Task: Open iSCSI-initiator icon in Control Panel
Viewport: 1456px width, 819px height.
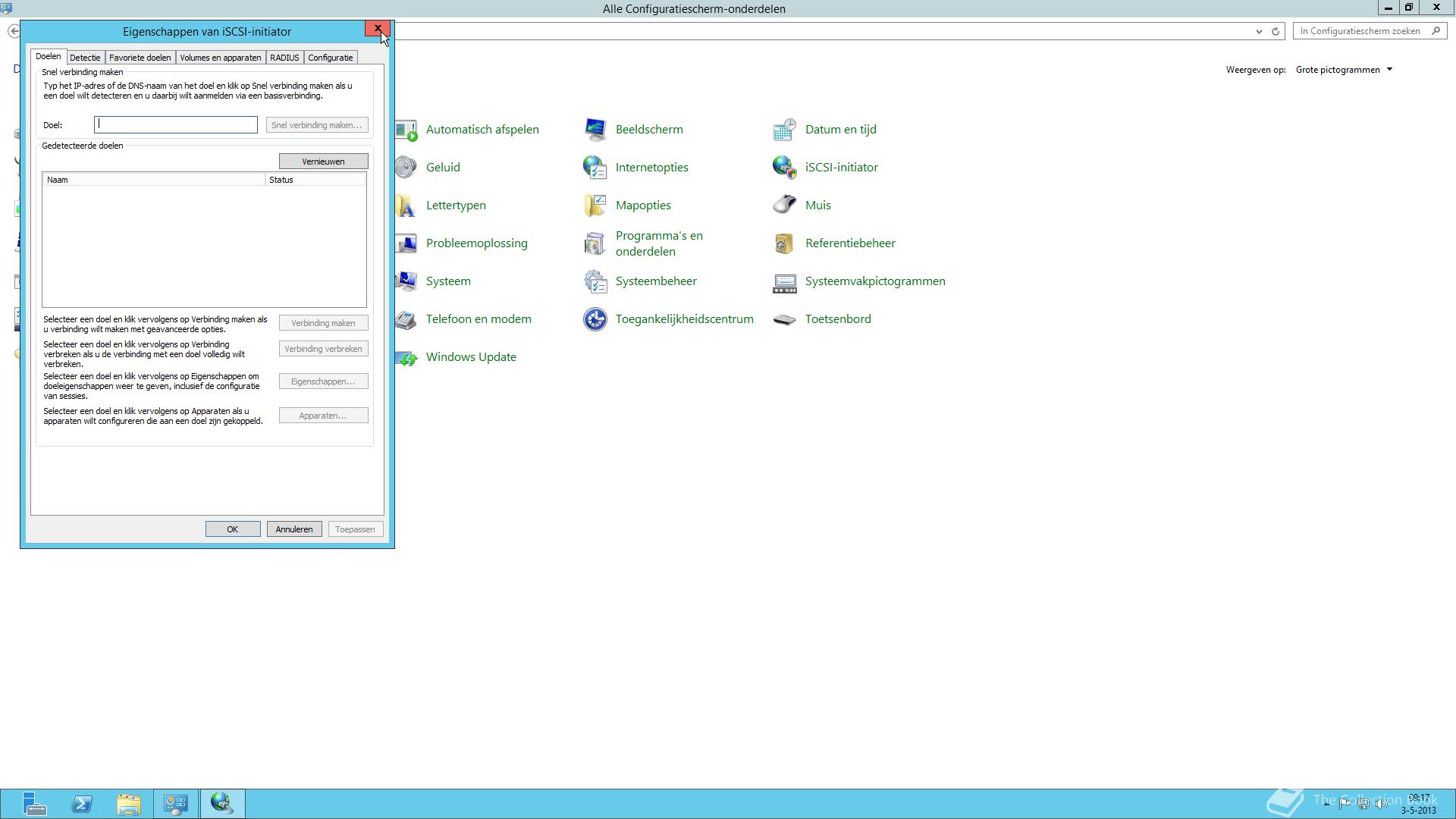Action: click(785, 168)
